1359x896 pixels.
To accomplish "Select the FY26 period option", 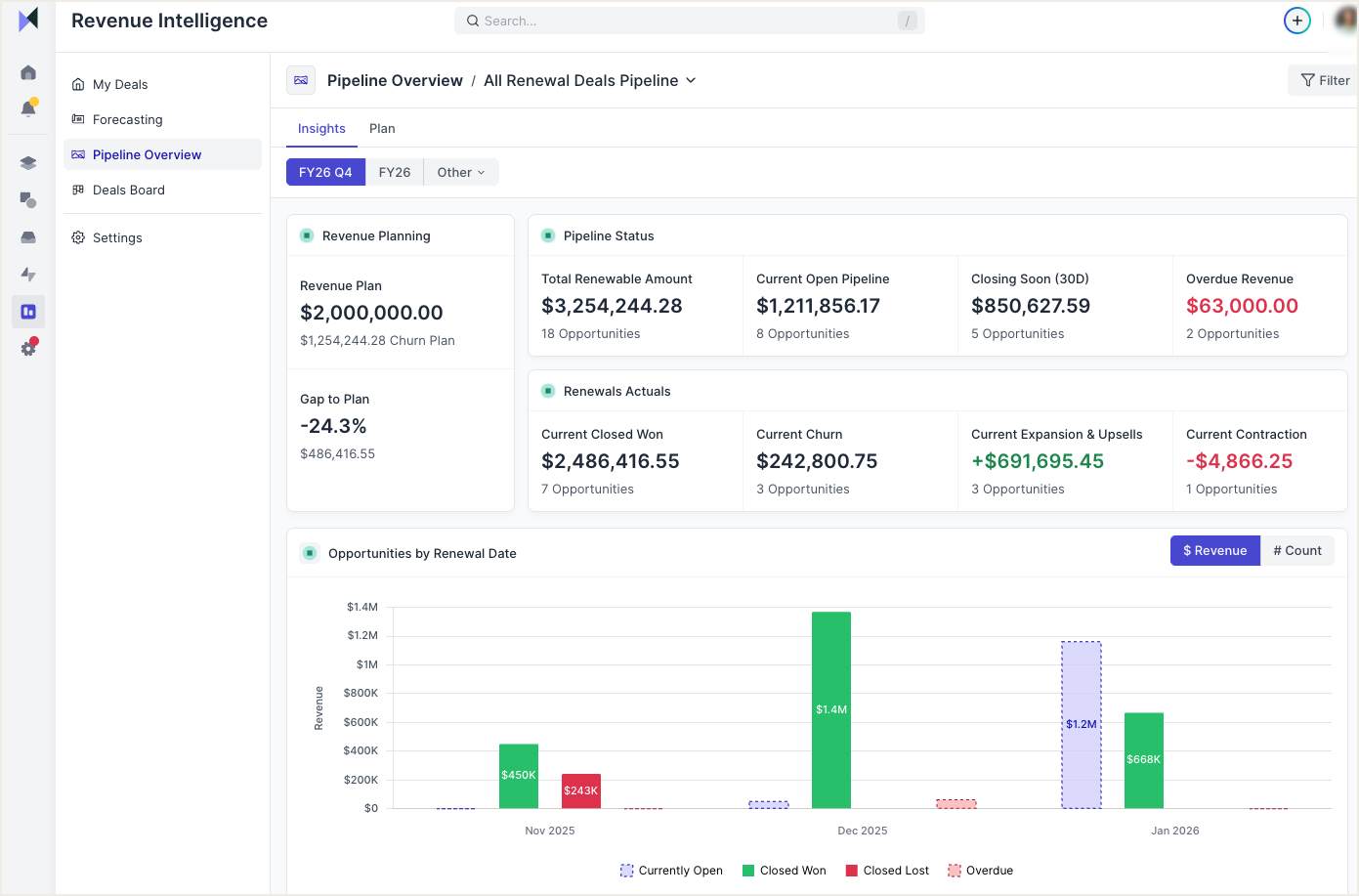I will pos(394,172).
